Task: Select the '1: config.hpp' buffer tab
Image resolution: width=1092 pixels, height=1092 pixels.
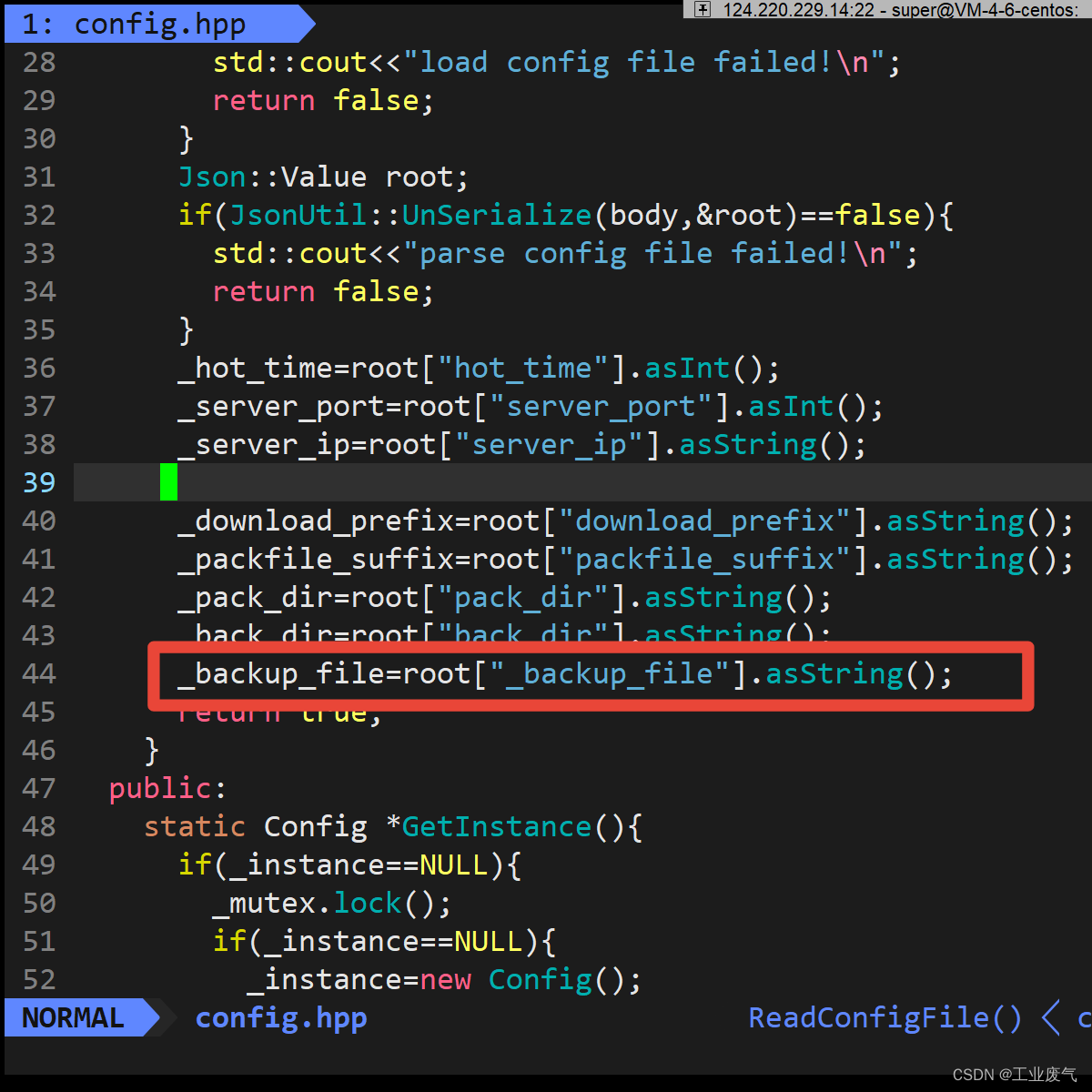Action: coord(134,24)
